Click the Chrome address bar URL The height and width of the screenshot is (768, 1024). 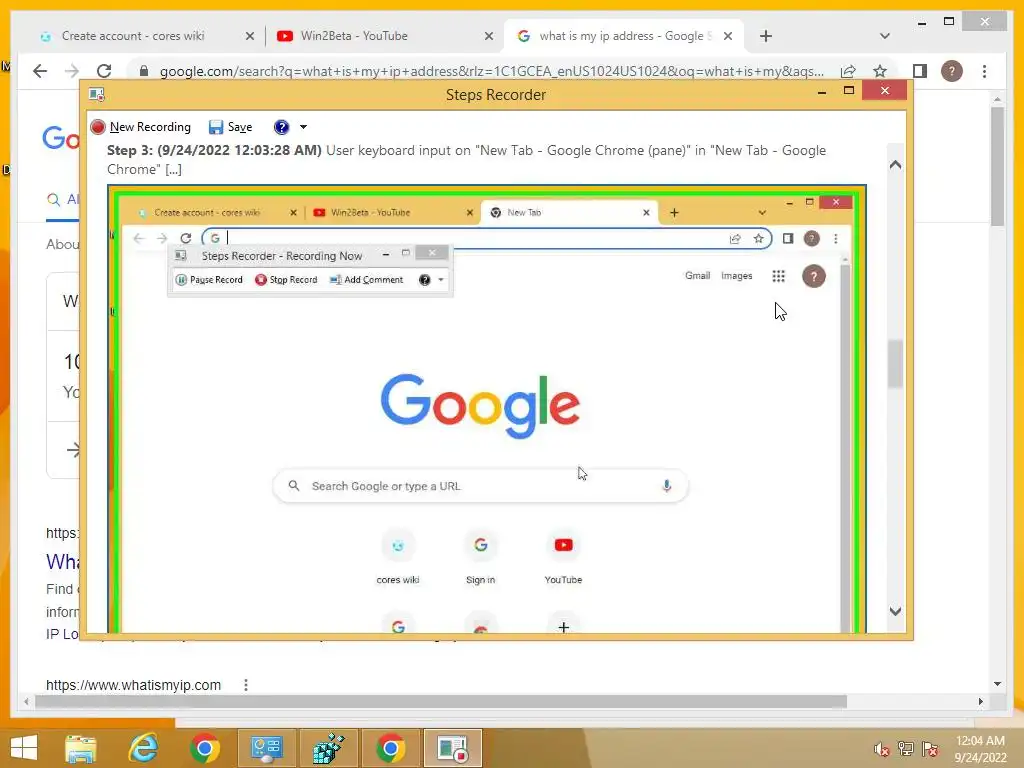click(491, 71)
